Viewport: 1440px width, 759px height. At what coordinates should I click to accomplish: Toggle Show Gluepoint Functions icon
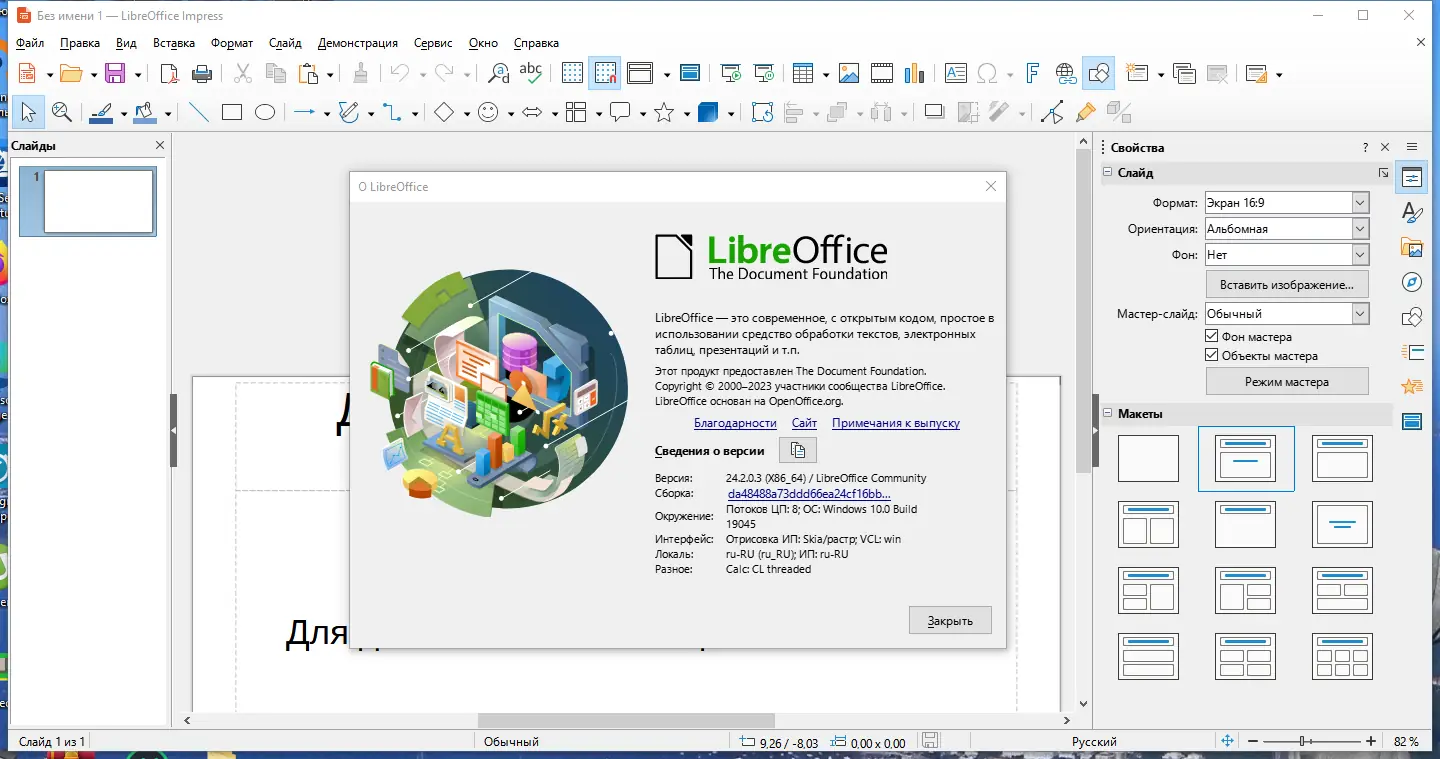coord(1085,113)
